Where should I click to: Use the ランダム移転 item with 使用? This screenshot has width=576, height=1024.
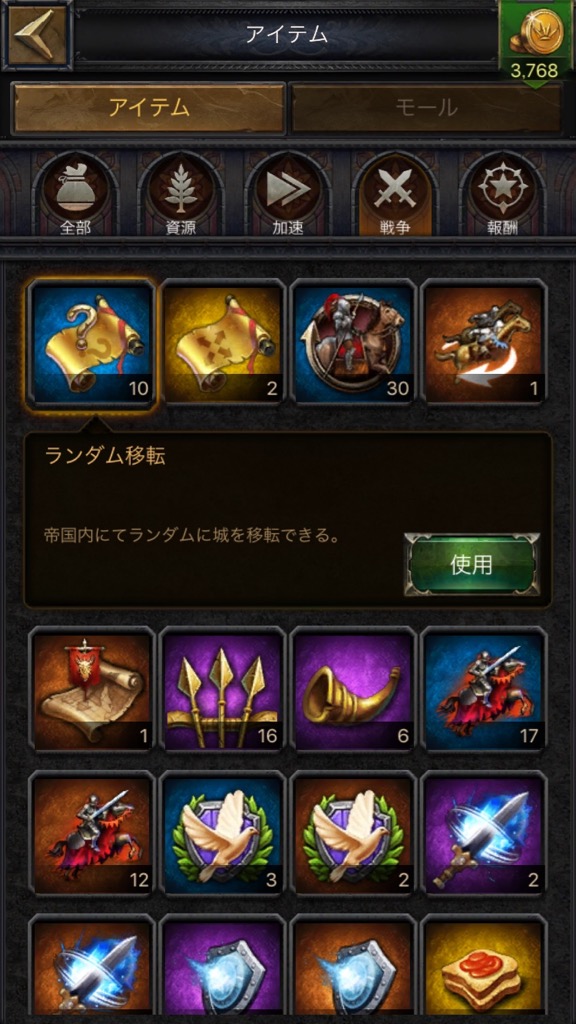[472, 565]
